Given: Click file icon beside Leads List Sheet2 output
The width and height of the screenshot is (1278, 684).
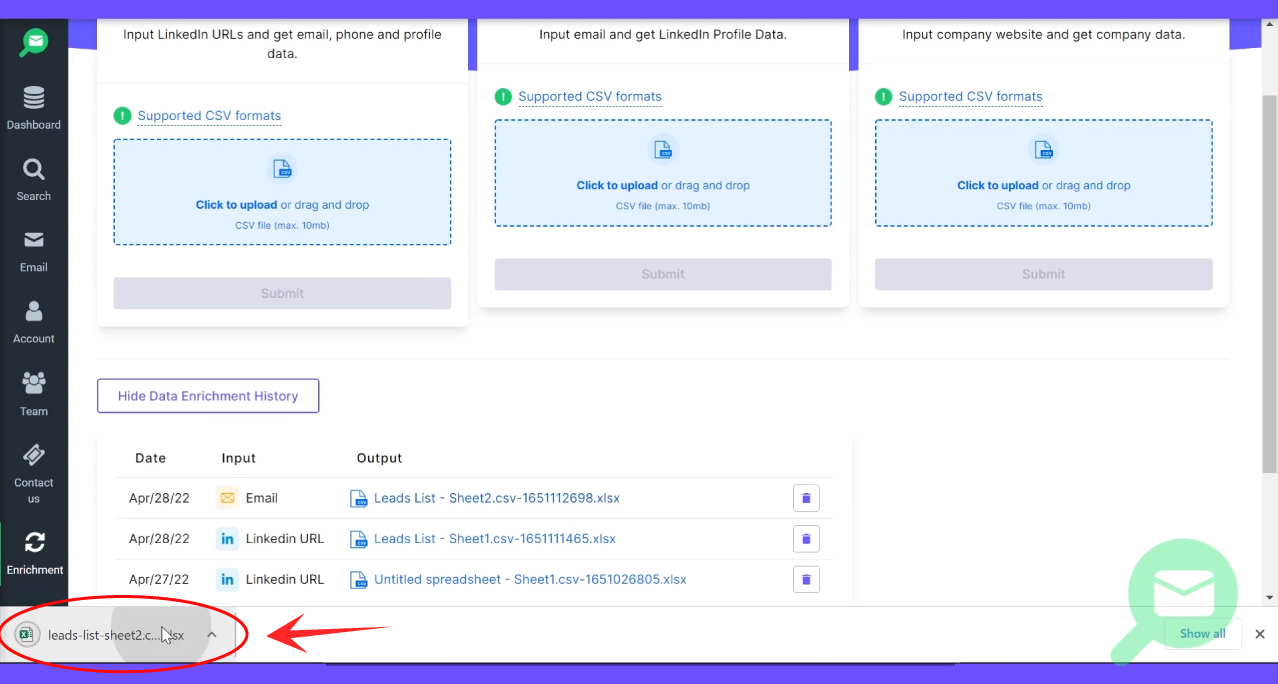Looking at the screenshot, I should [x=359, y=498].
